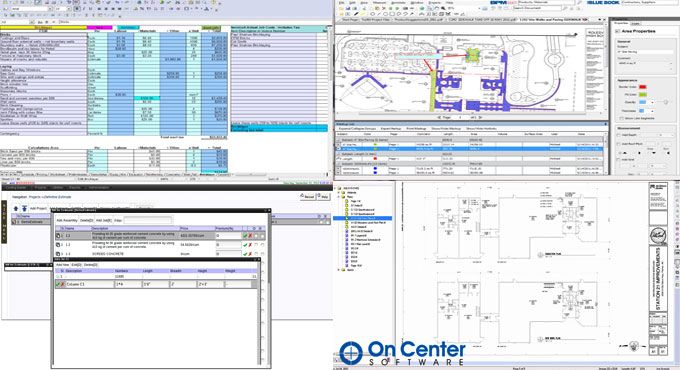Toggle the Show Line Segments checkbox
This screenshot has height=370, width=680.
pos(622,118)
